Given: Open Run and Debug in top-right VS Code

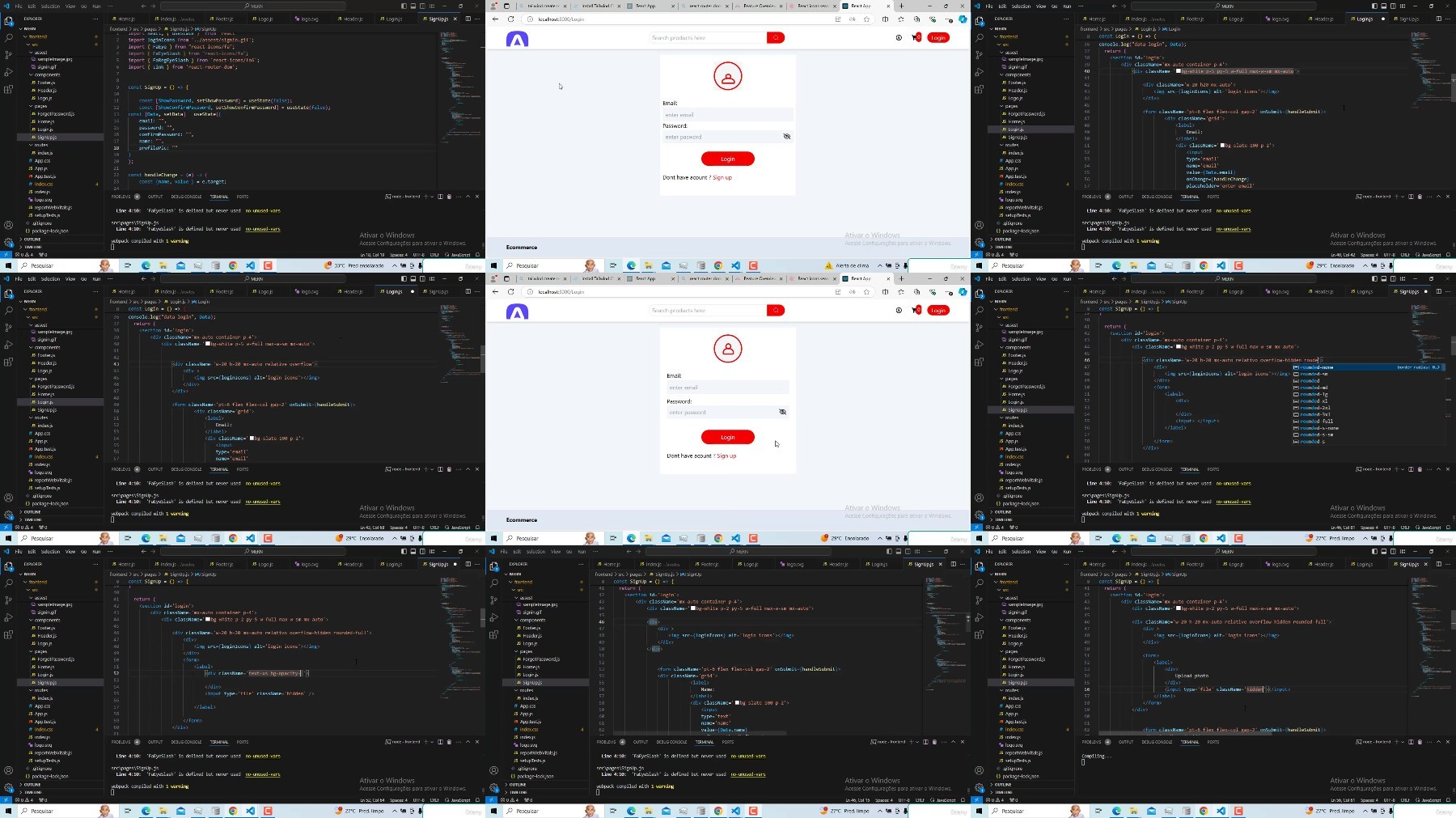Looking at the screenshot, I should pos(979,72).
